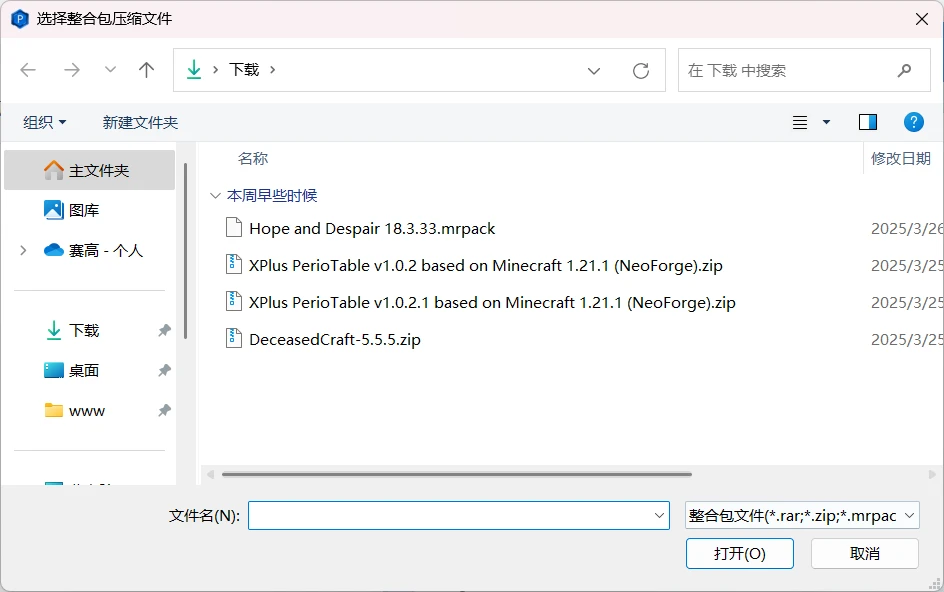Focus the 文件名(N) input field
The width and height of the screenshot is (944, 592).
point(459,516)
